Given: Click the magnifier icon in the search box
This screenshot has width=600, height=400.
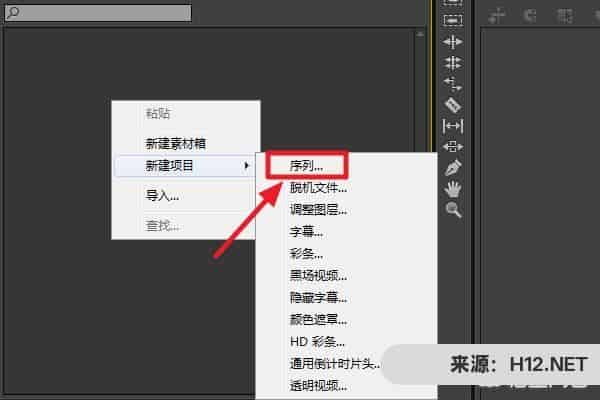Looking at the screenshot, I should 13,13.
